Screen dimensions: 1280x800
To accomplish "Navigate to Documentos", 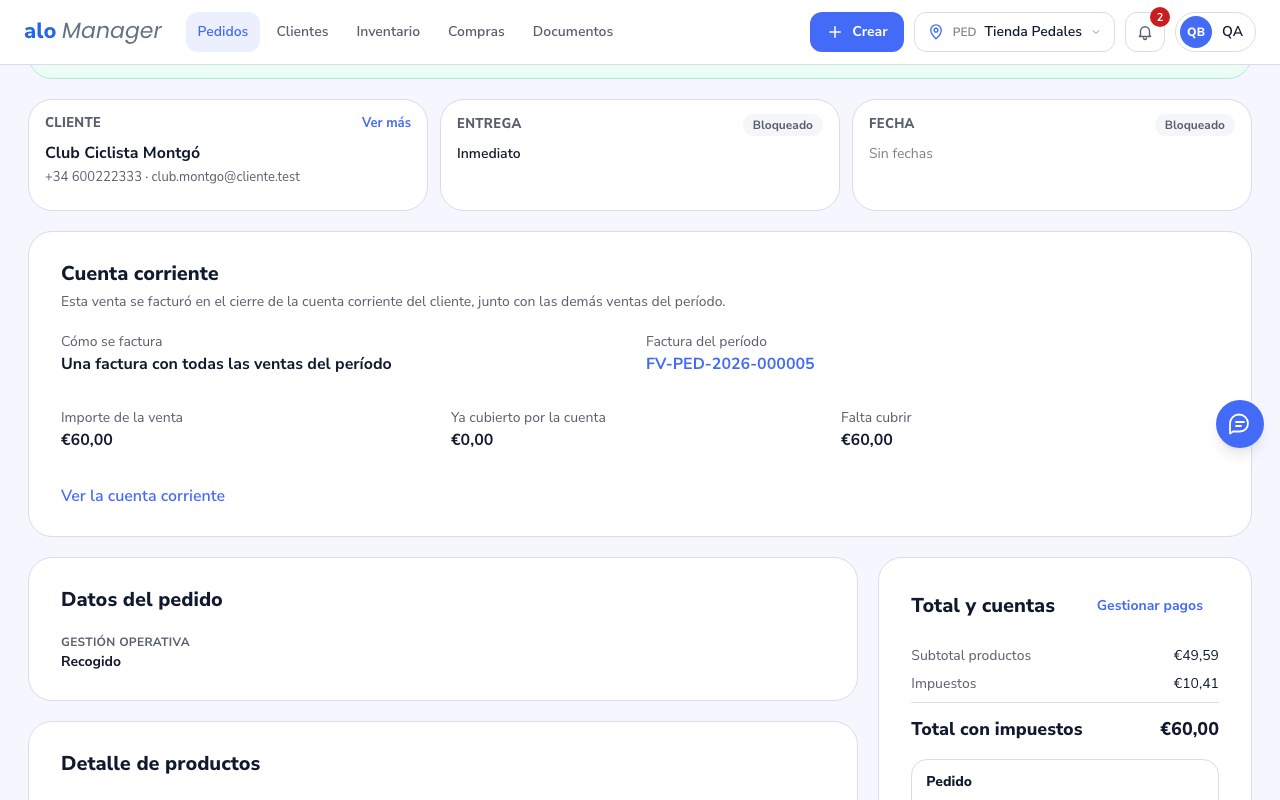I will tap(573, 32).
